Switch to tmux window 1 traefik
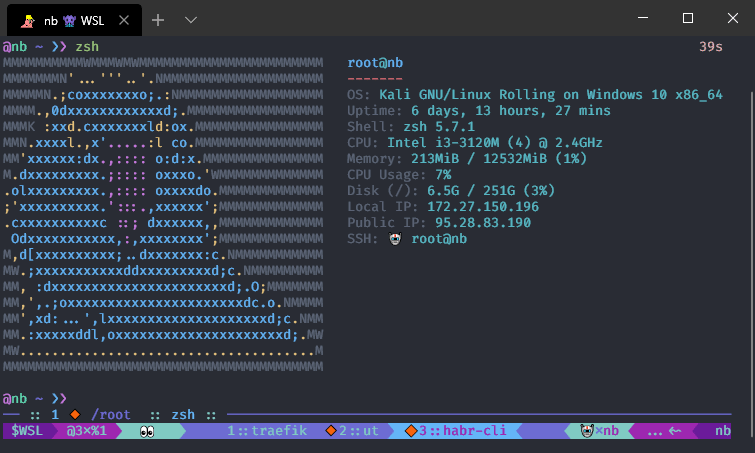The width and height of the screenshot is (755, 453). click(x=267, y=430)
